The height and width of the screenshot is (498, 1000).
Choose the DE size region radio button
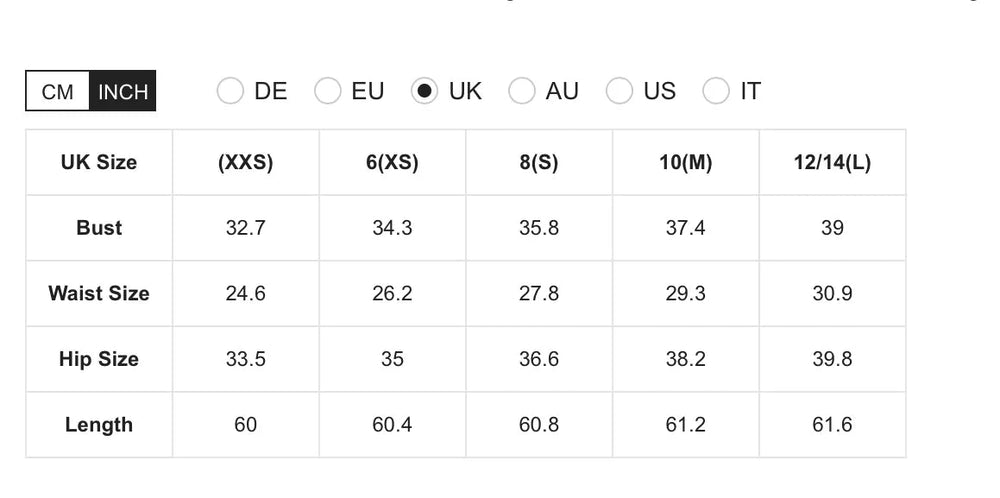(230, 91)
